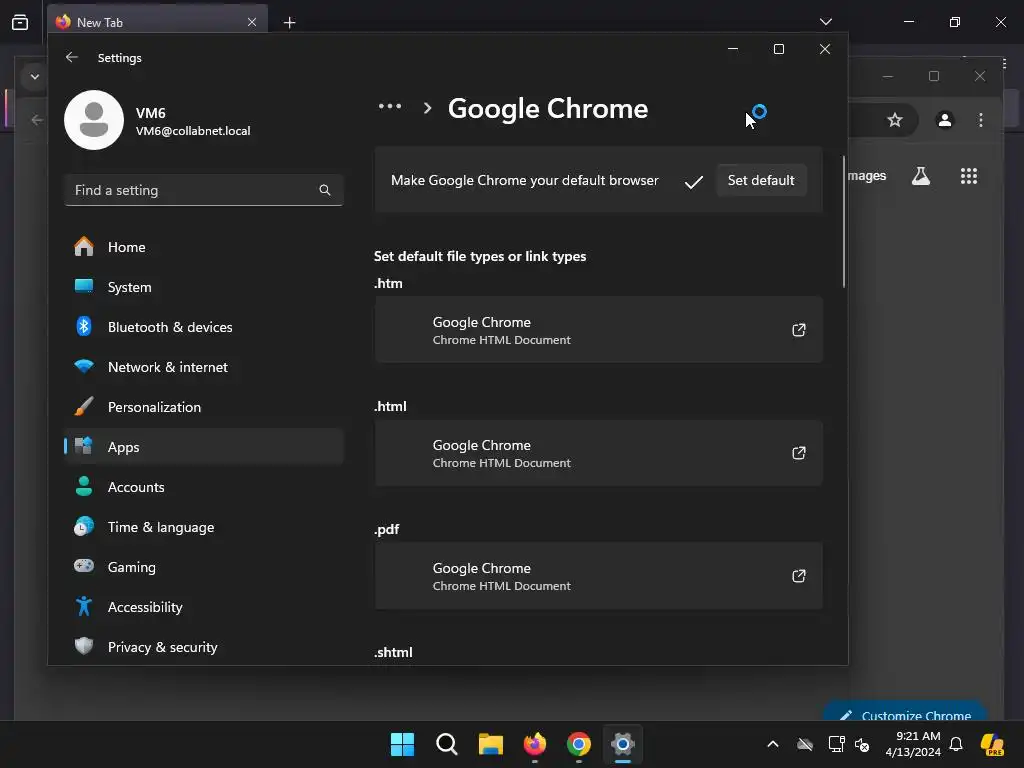Click the Set default button
This screenshot has height=768, width=1024.
pos(761,180)
